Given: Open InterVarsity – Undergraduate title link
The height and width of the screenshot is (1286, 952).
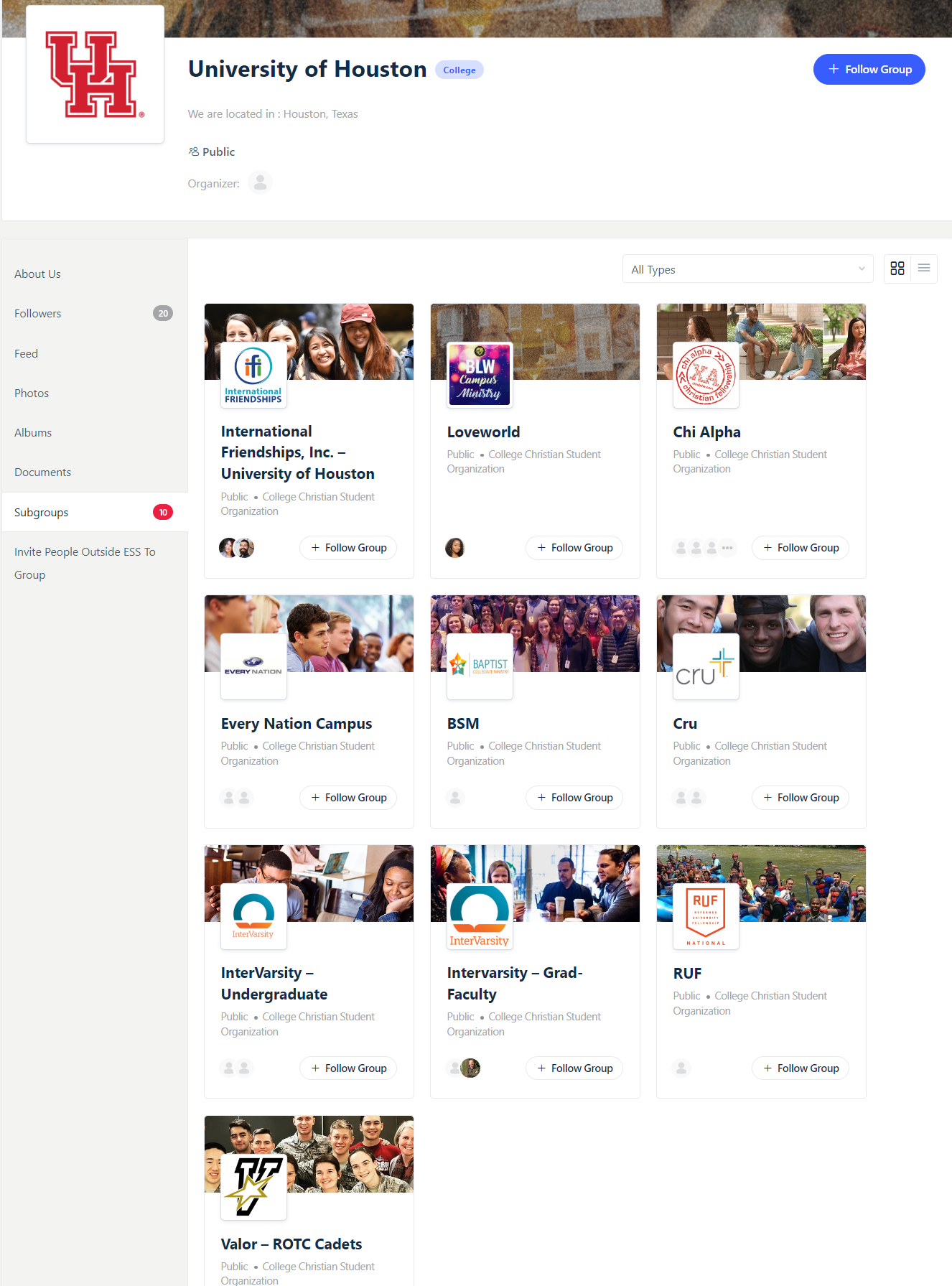Looking at the screenshot, I should [274, 984].
